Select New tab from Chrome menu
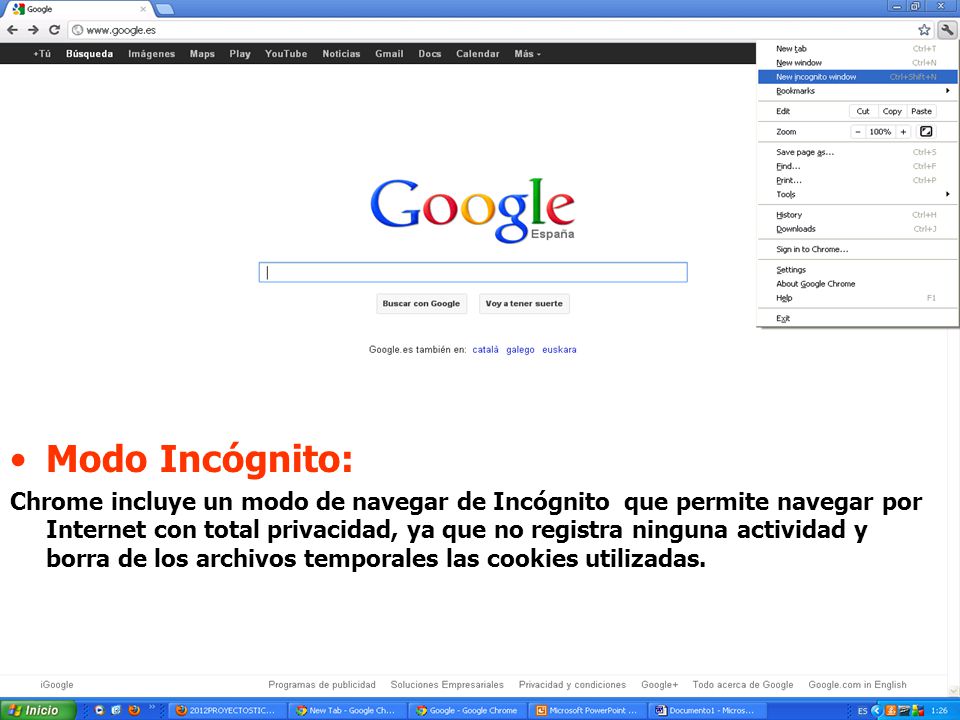The height and width of the screenshot is (720, 960). tap(857, 48)
